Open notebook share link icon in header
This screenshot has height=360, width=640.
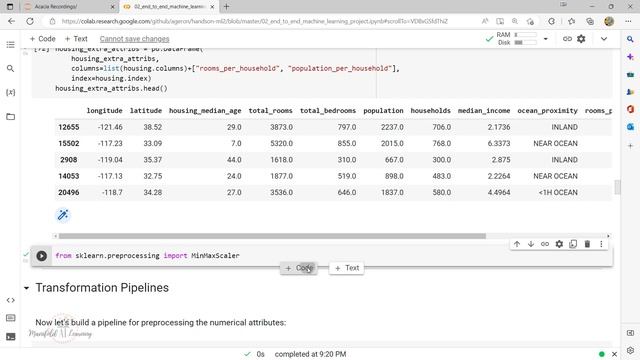point(567,39)
